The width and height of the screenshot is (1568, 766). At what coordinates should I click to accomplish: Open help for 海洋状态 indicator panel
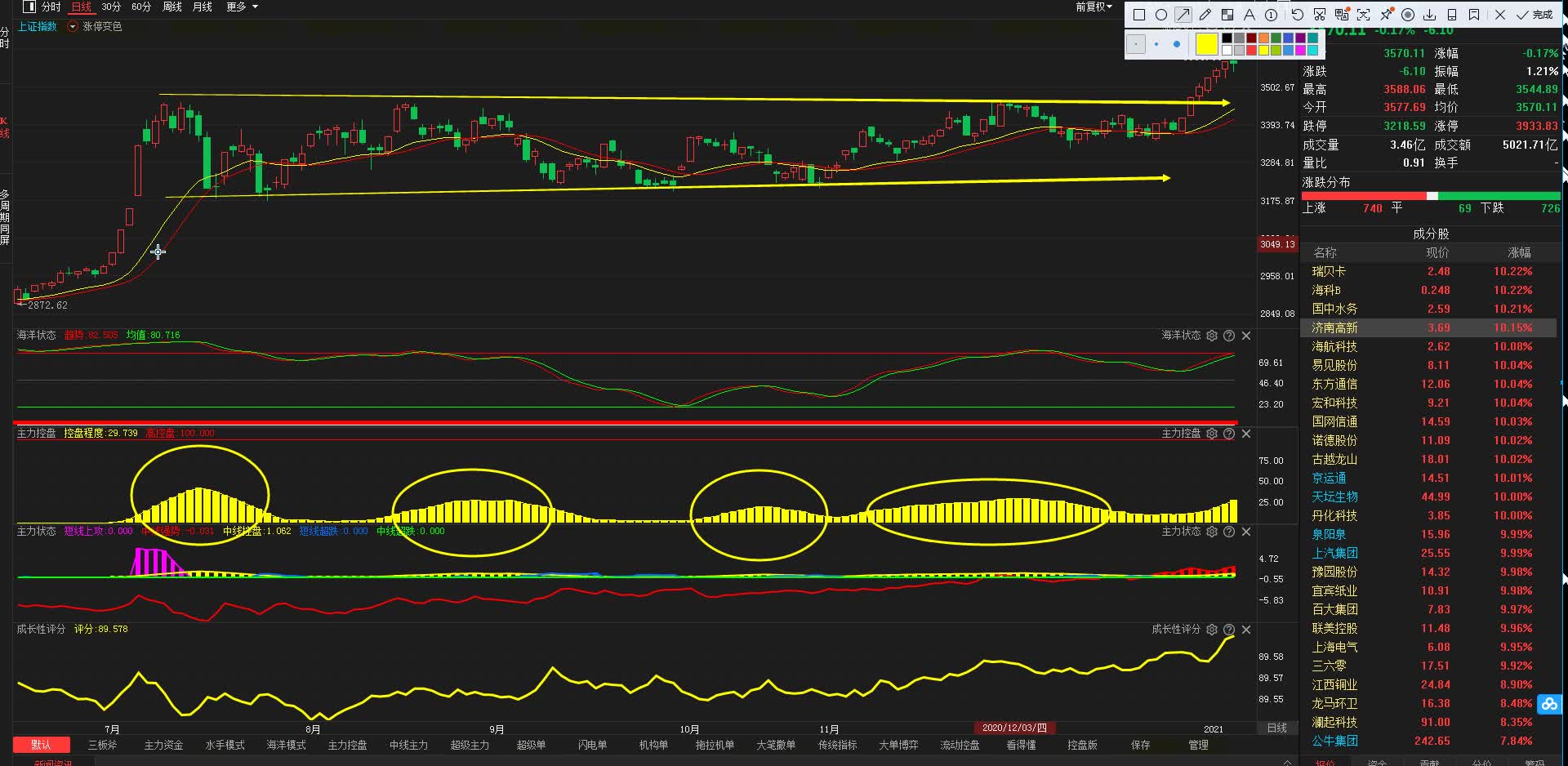click(x=1229, y=336)
